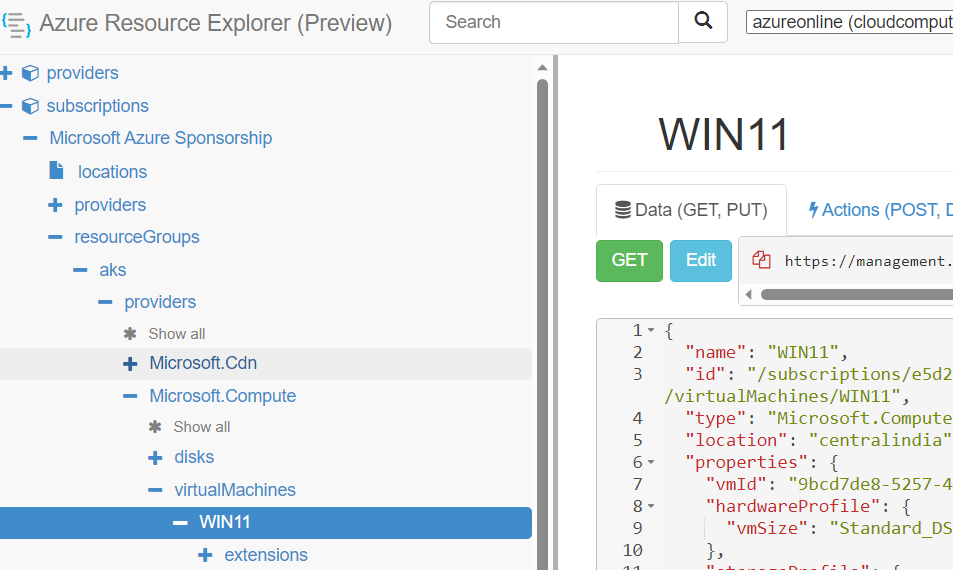This screenshot has height=570, width=953.
Task: Collapse the virtualMachines node
Action: click(x=155, y=490)
